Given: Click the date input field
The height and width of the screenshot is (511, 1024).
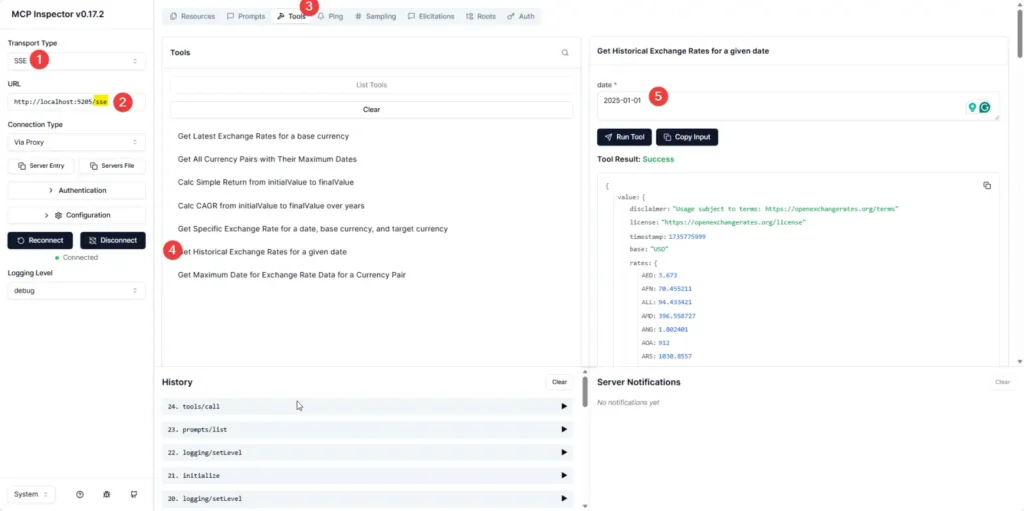Looking at the screenshot, I should point(780,106).
